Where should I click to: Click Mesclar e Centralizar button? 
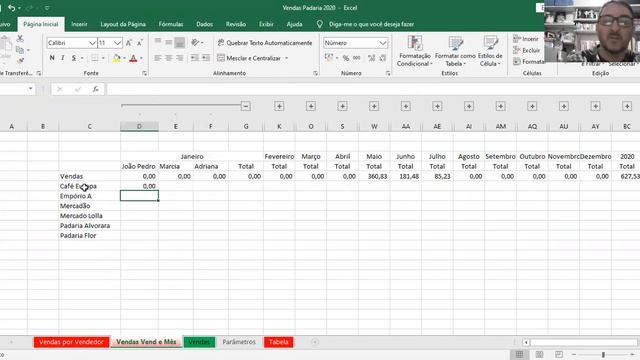(249, 58)
